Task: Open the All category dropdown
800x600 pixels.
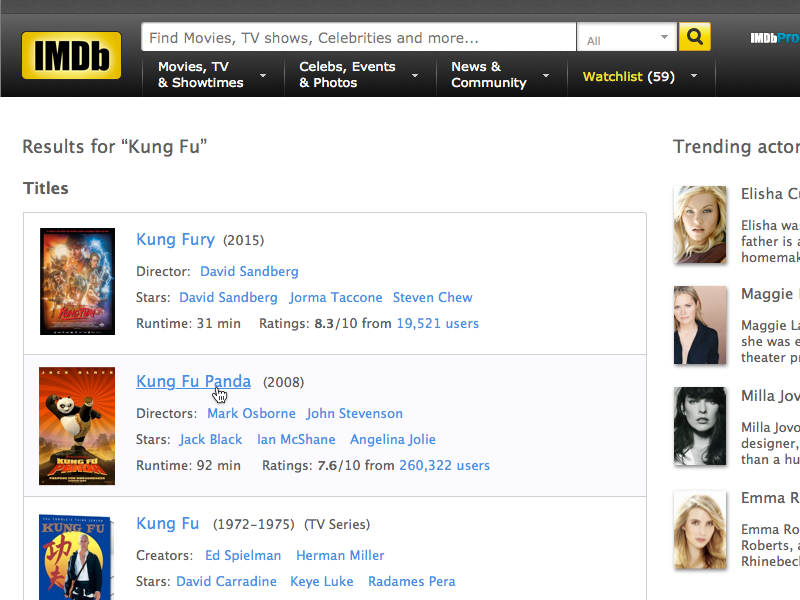Action: (x=627, y=37)
